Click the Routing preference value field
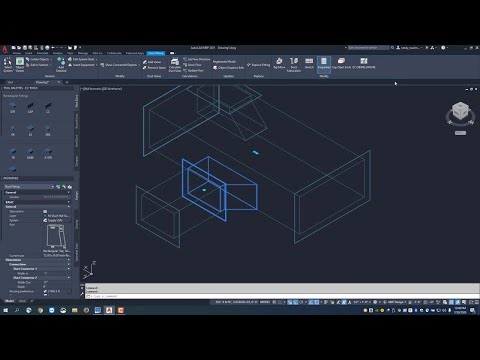This screenshot has height=360, width=480. click(57, 291)
